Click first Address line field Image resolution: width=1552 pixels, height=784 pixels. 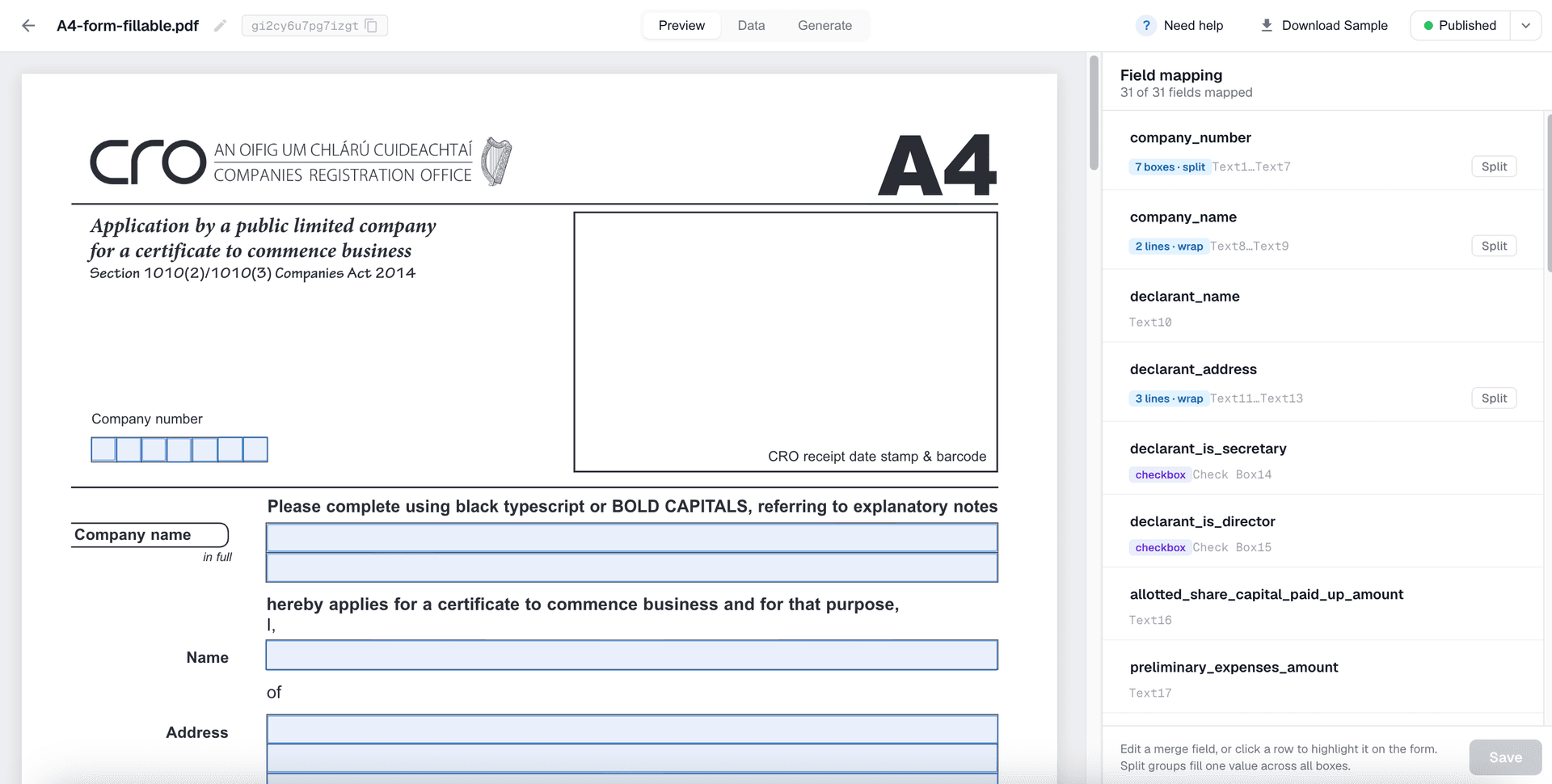click(x=632, y=729)
